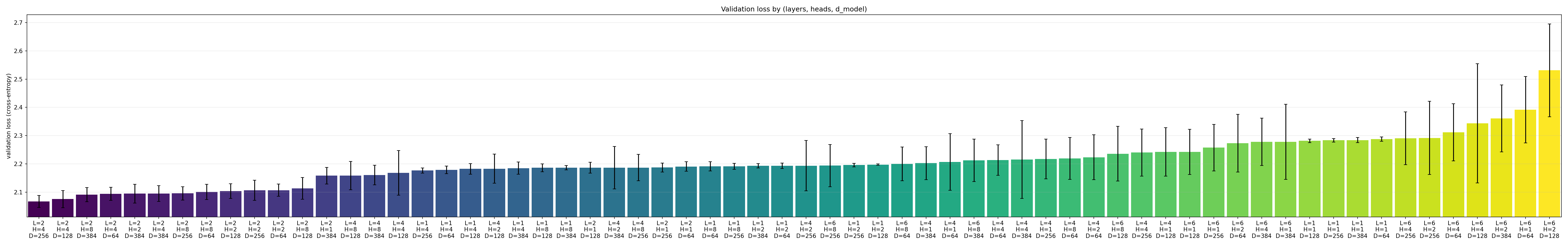The image size is (1568, 245).
Task: Click the x-axis label L=6 H=8 D=128
Action: pyautogui.click(x=1117, y=229)
